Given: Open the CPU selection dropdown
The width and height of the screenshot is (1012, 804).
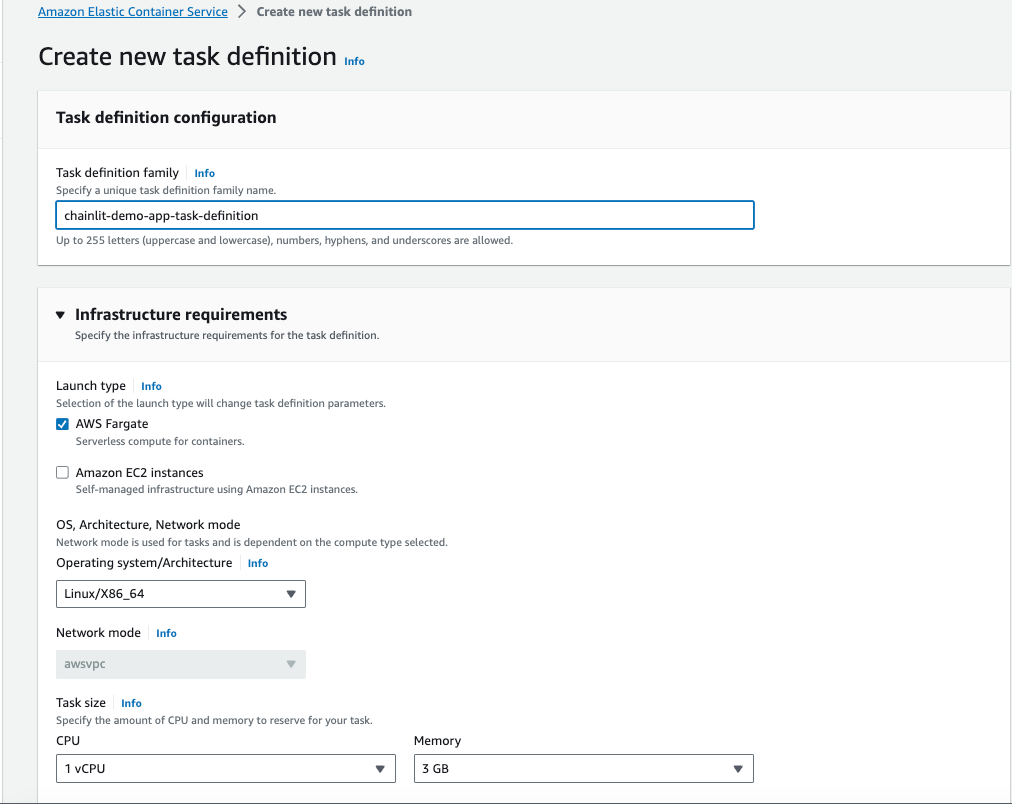Looking at the screenshot, I should click(225, 768).
